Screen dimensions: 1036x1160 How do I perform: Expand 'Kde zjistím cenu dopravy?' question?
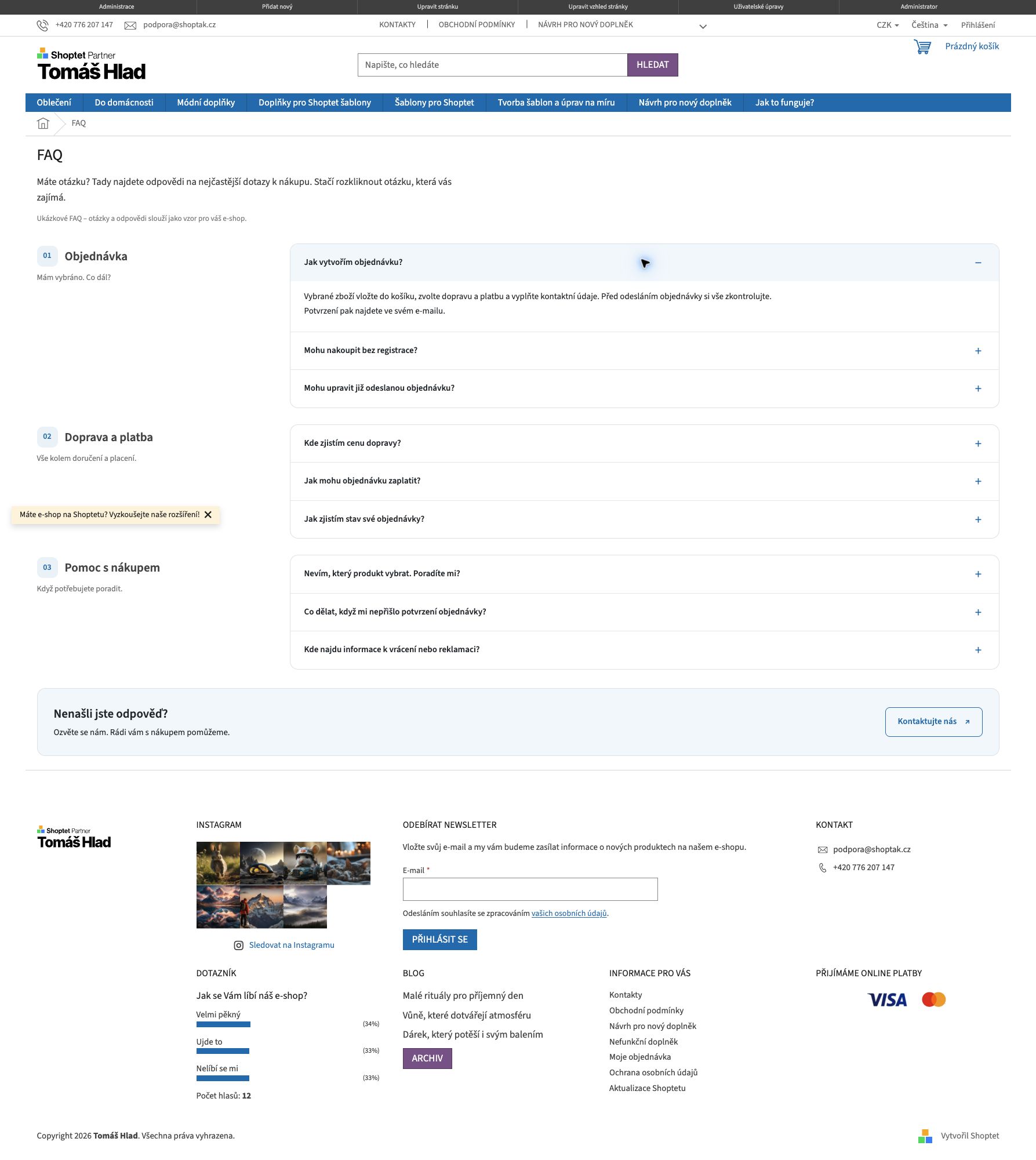pyautogui.click(x=644, y=443)
